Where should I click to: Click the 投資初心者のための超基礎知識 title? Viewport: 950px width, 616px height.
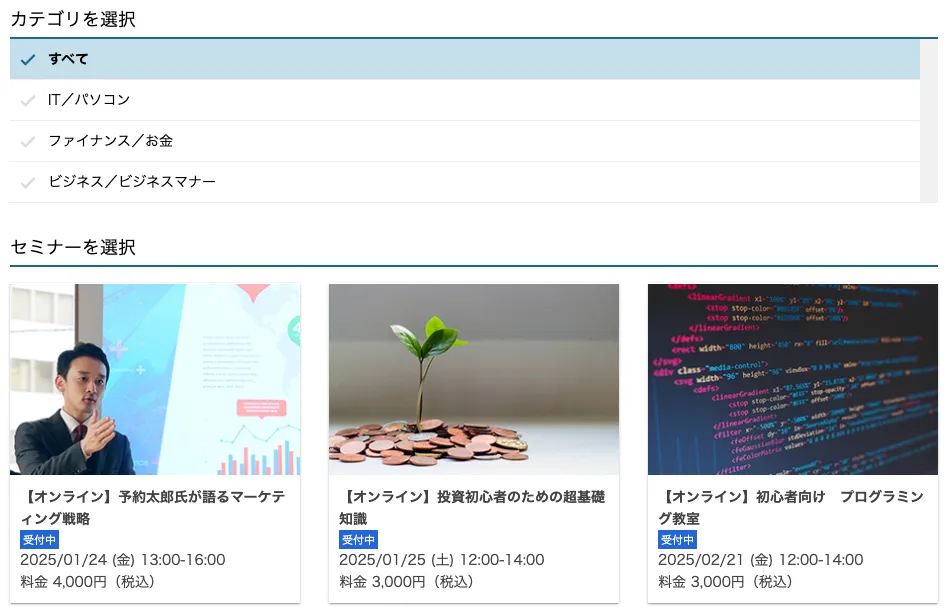[472, 507]
